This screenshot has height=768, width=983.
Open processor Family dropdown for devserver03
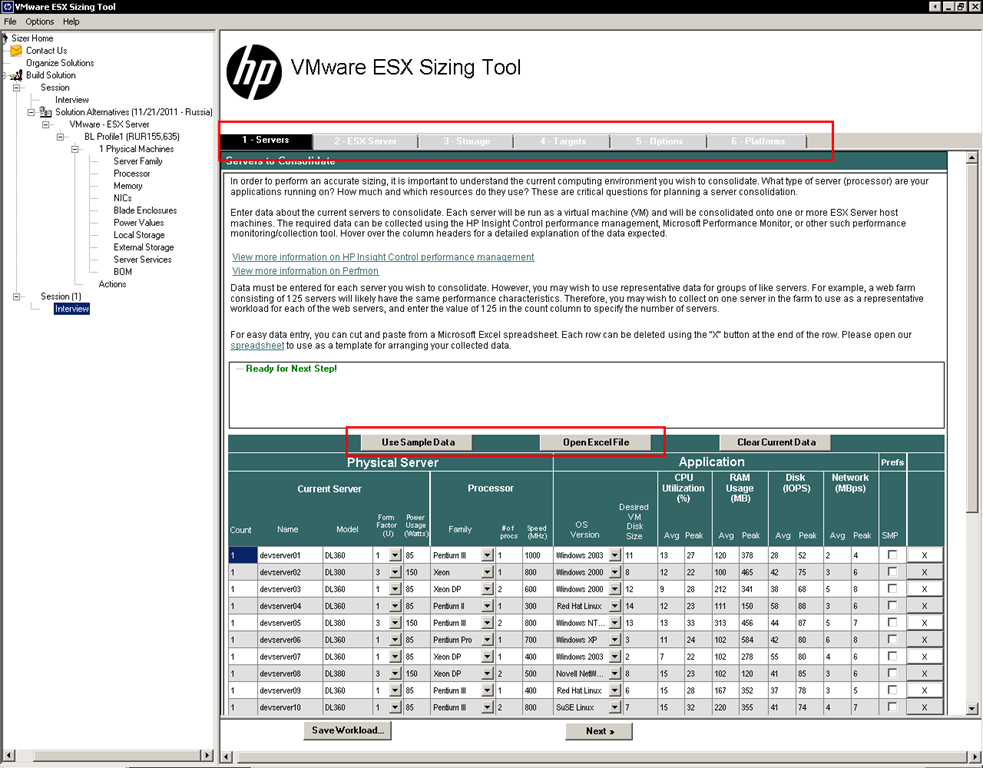pos(487,589)
